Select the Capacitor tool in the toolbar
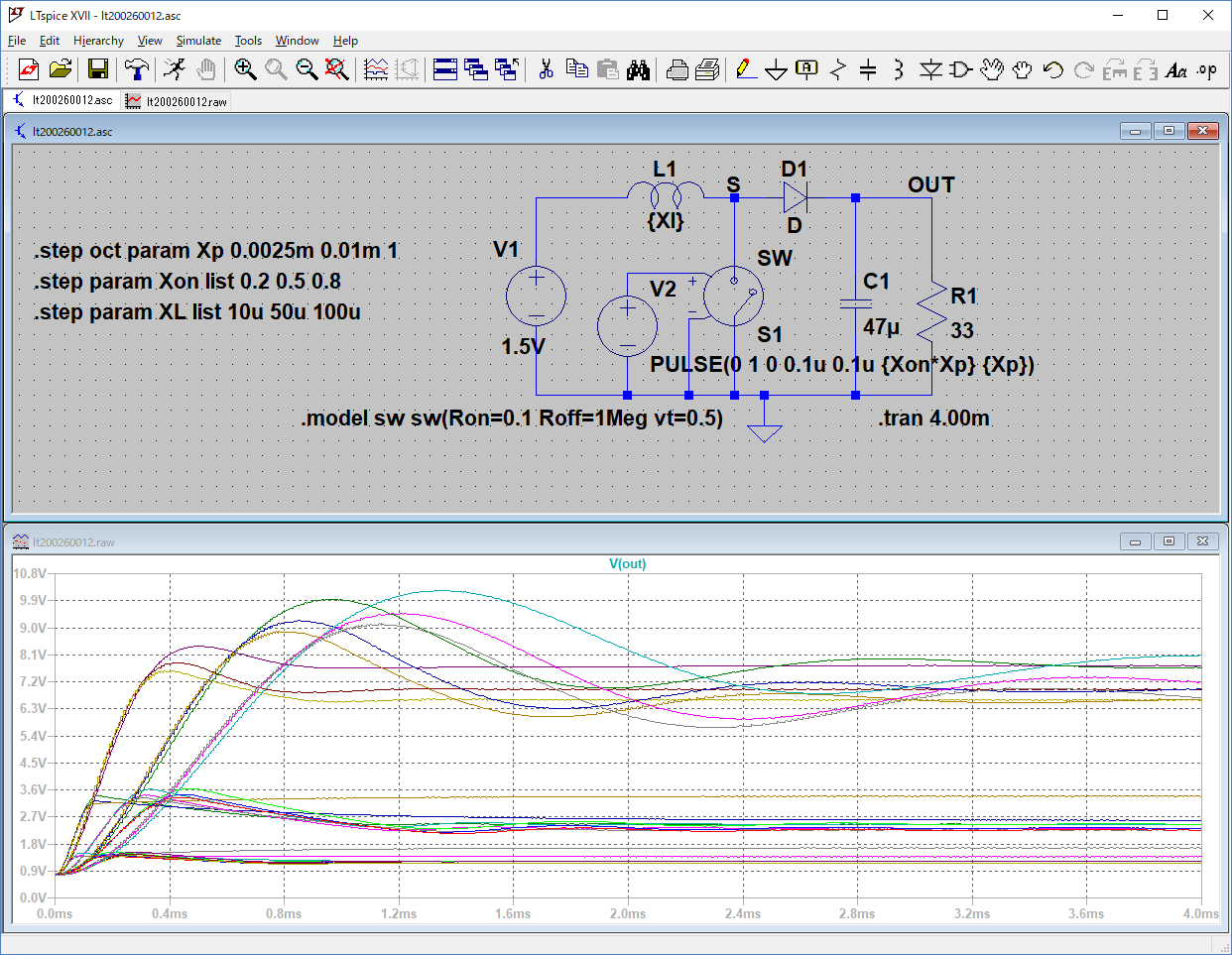This screenshot has height=955, width=1232. tap(868, 69)
